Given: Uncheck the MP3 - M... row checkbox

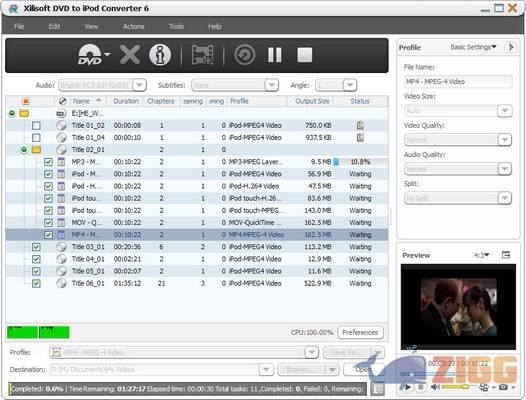Looking at the screenshot, I should point(48,162).
